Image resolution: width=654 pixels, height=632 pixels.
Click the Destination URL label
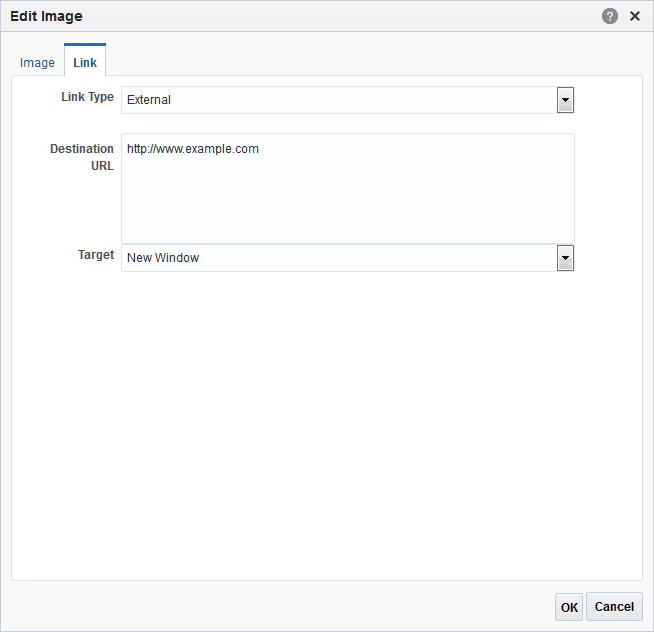pyautogui.click(x=84, y=157)
